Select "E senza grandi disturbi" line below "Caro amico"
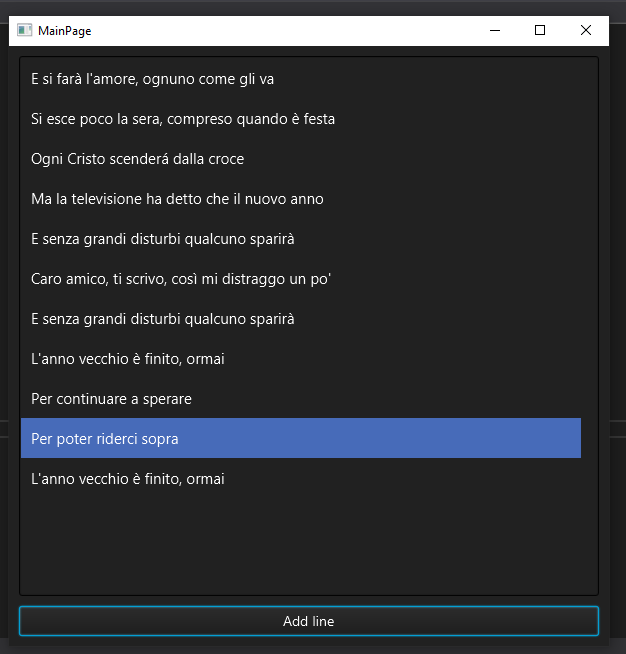This screenshot has width=626, height=654. [x=162, y=319]
